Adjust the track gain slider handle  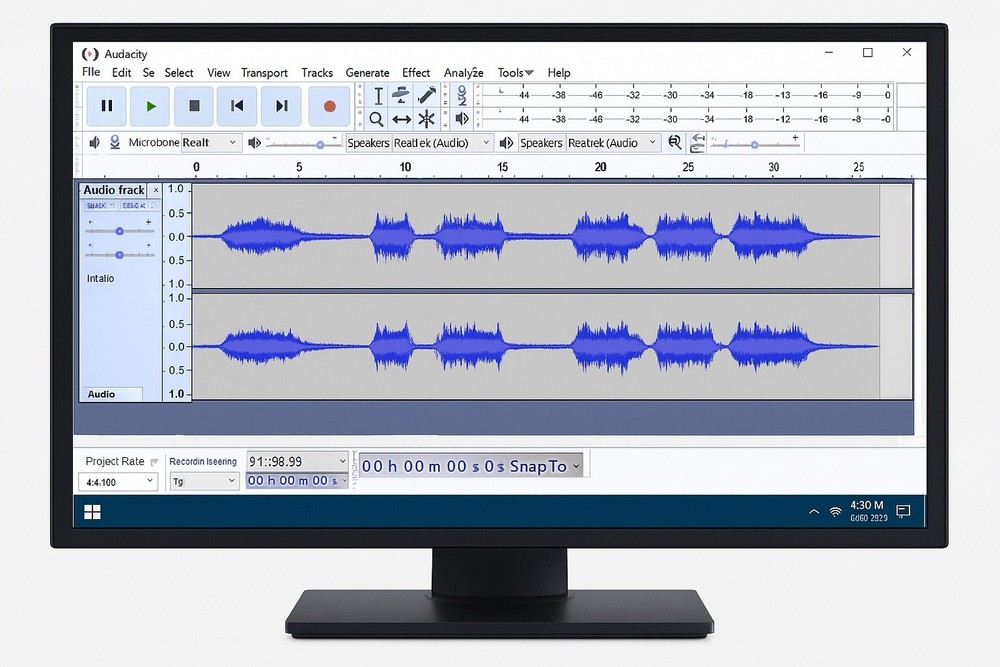119,231
